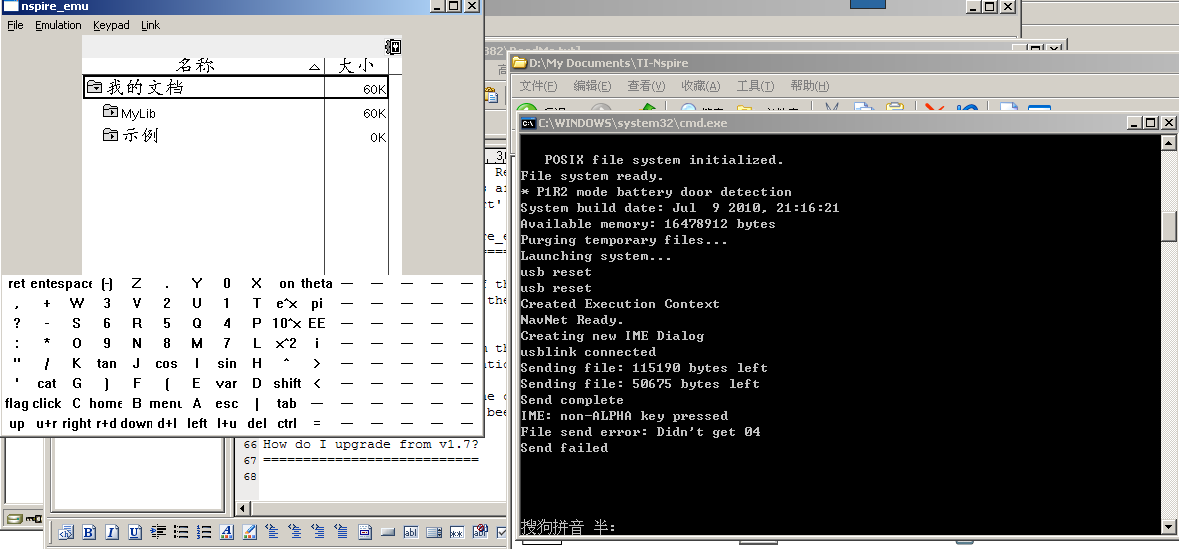Insert a numbered list from the toolbar
Screen dimensions: 1179x549
point(204,532)
